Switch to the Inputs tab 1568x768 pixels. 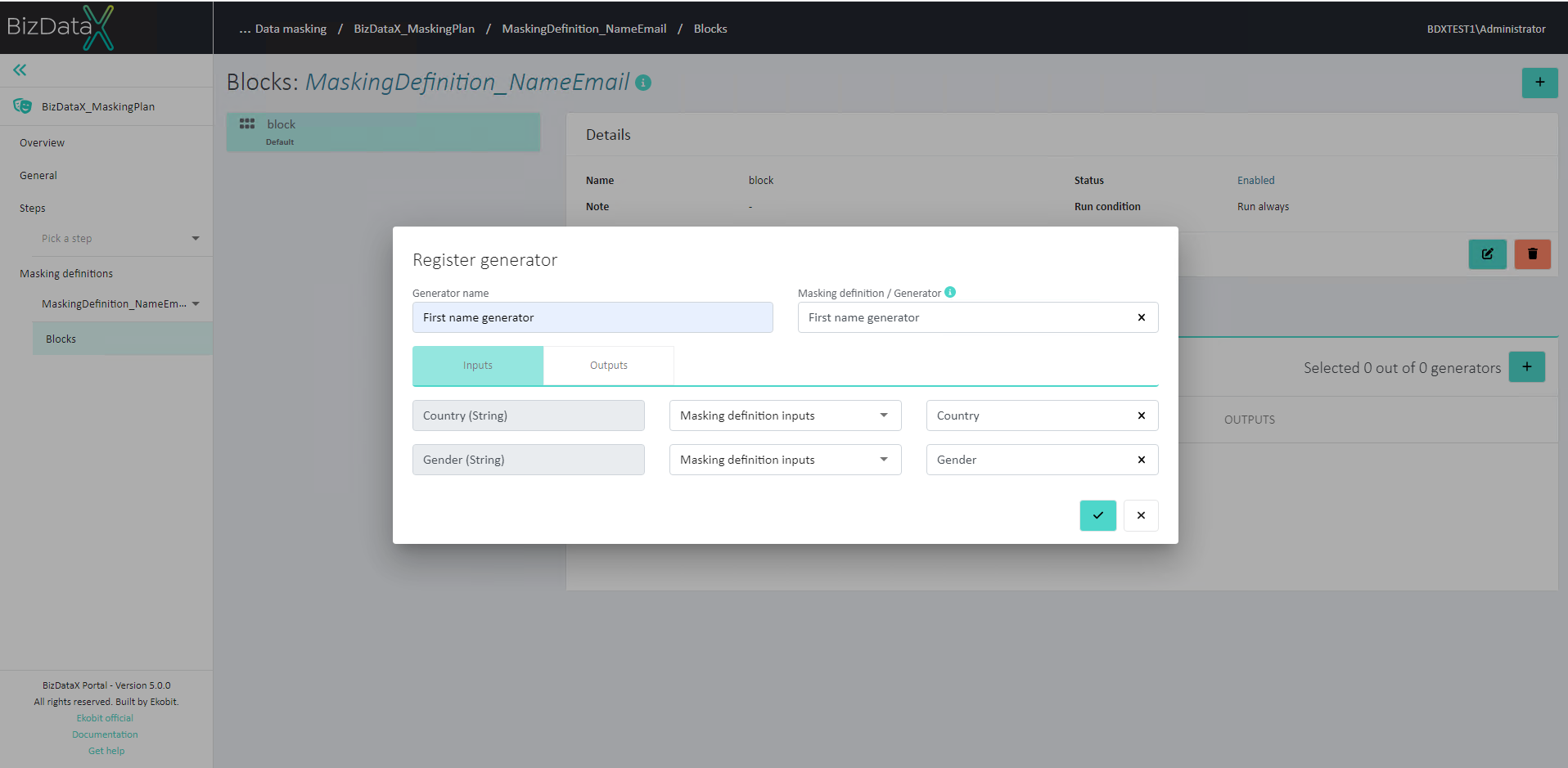(478, 366)
